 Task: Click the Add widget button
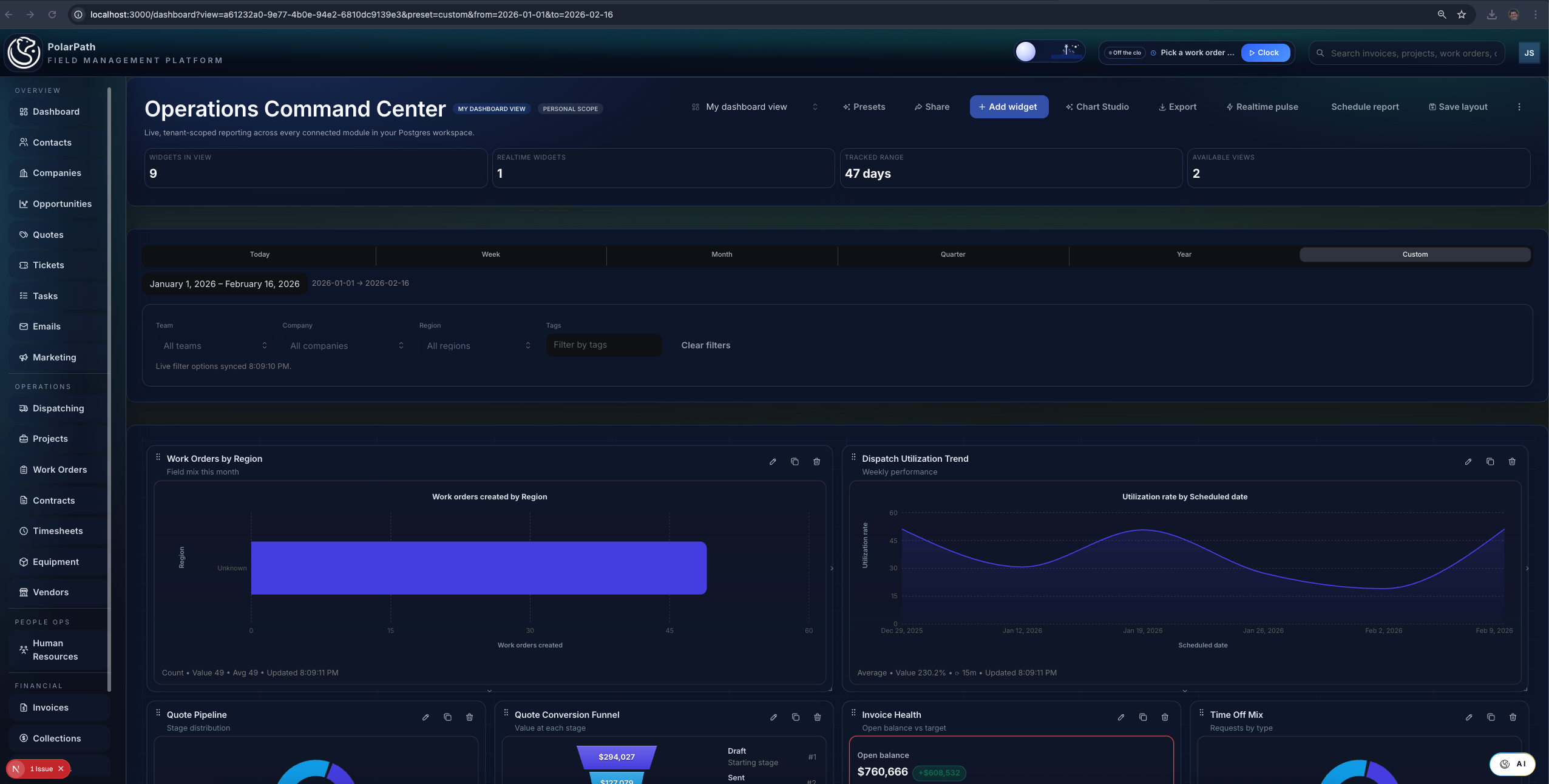[x=1008, y=107]
